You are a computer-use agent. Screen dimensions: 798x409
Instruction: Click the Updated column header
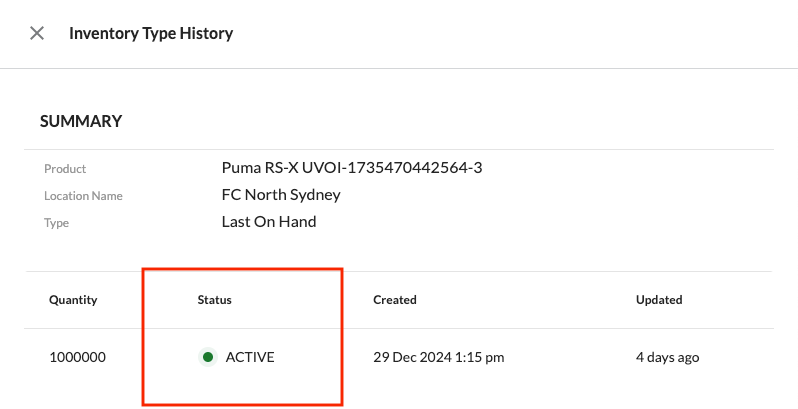[x=659, y=299]
